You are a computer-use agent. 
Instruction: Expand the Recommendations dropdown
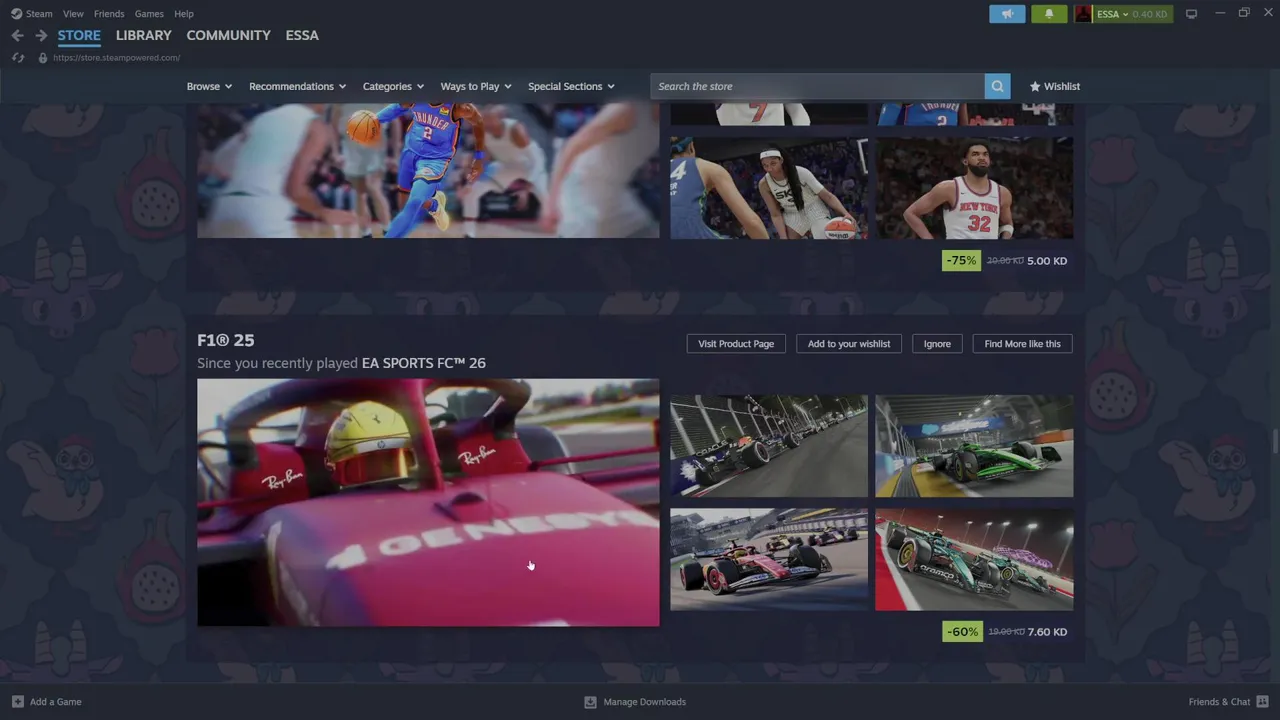pos(297,86)
